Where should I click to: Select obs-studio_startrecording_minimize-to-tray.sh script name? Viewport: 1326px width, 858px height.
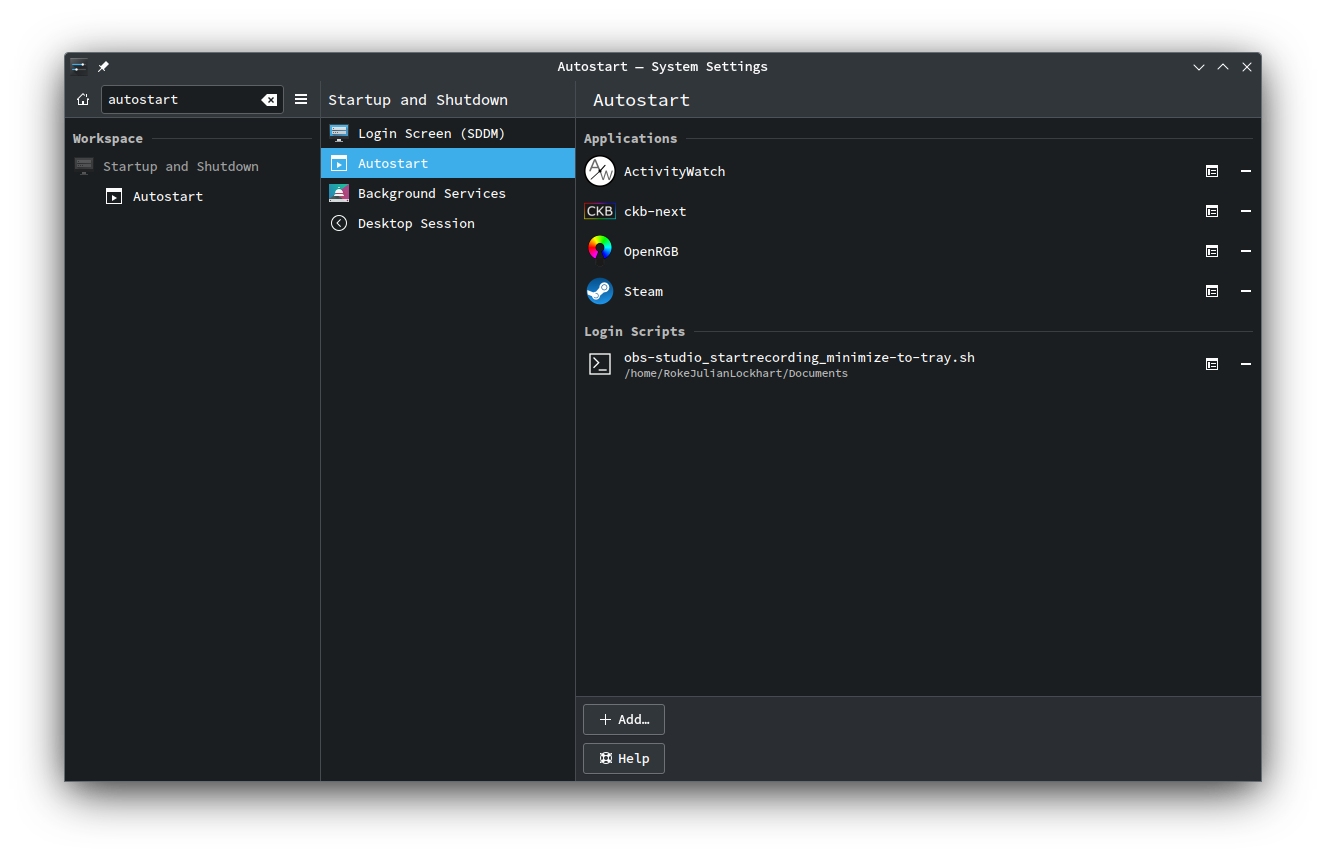[799, 357]
